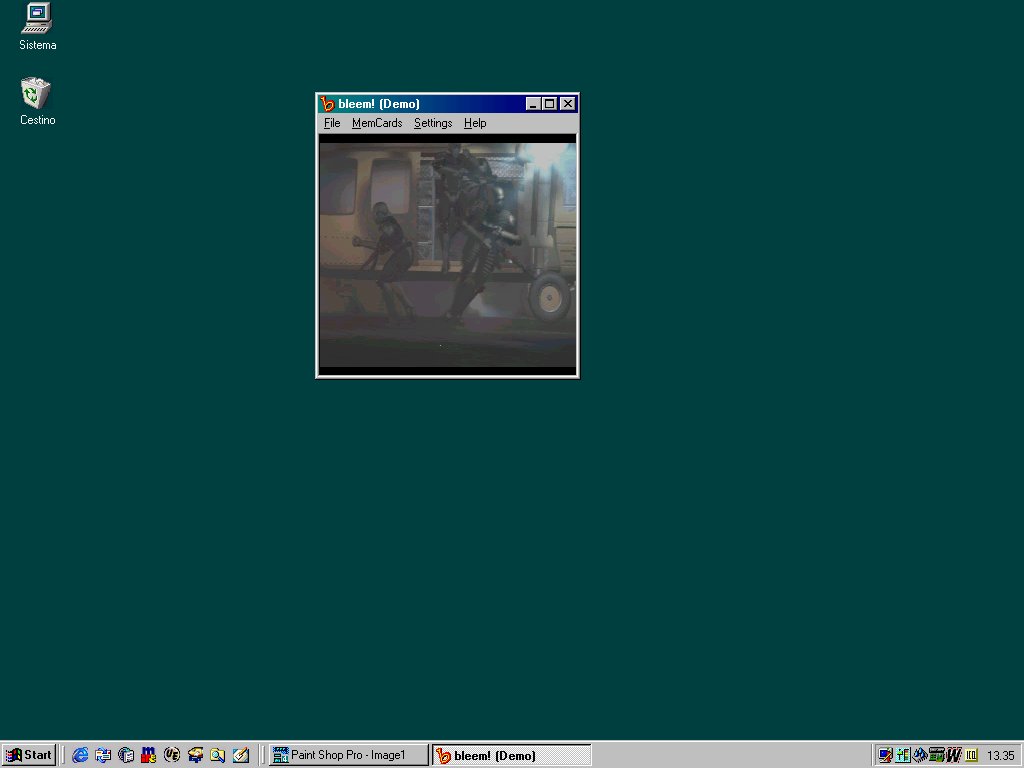Open the File menu in bleem!
1024x768 pixels.
point(332,123)
